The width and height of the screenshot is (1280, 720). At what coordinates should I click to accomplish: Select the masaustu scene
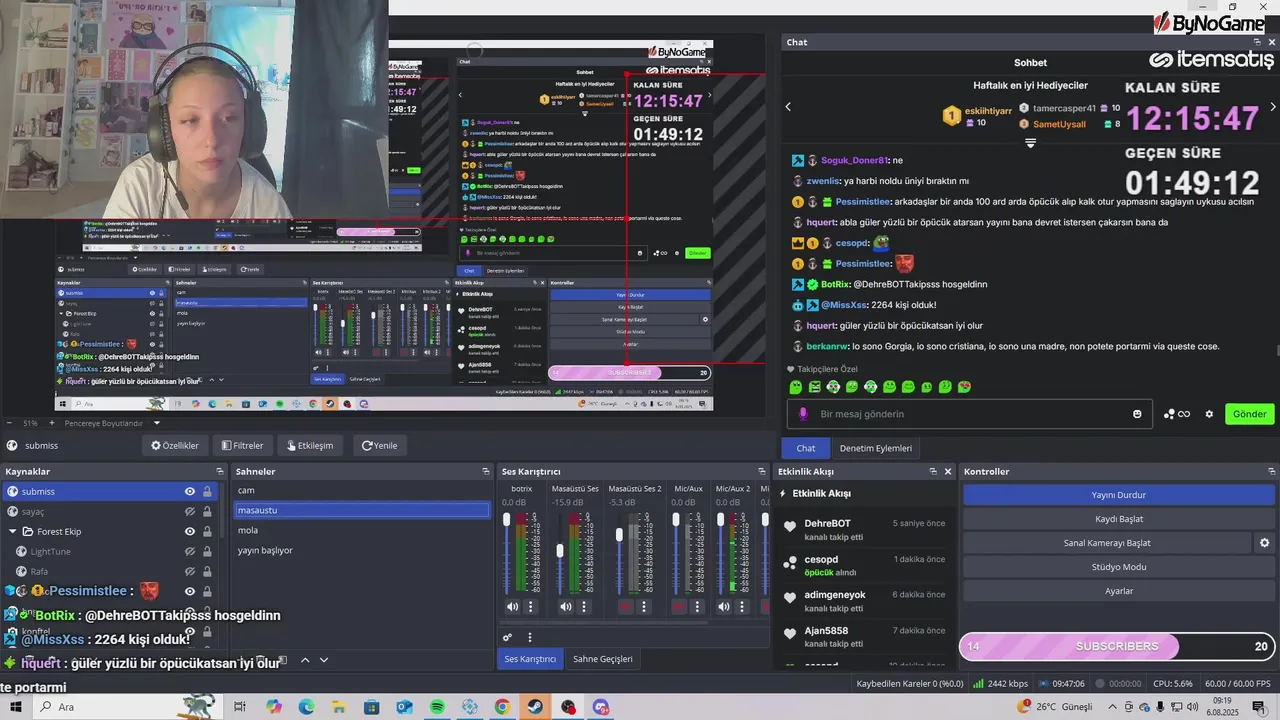(x=360, y=510)
